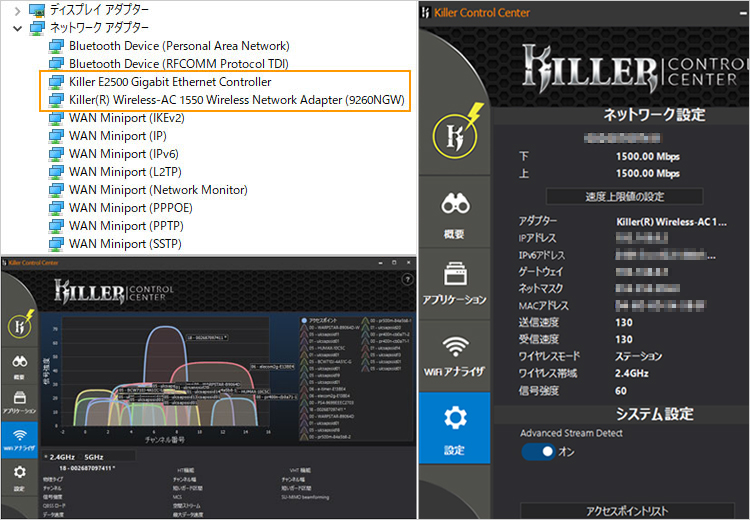Image resolution: width=750 pixels, height=520 pixels.
Task: Toggle Advanced Stream Detect switch off
Action: (539, 452)
